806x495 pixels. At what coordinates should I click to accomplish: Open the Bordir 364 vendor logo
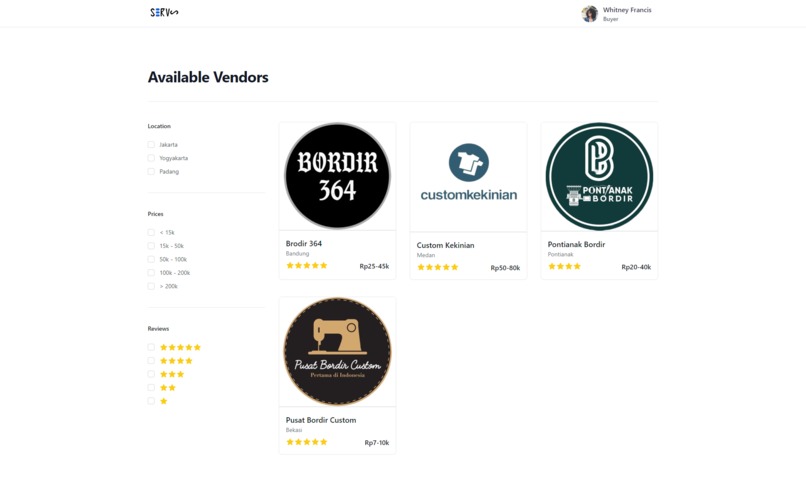[x=337, y=176]
